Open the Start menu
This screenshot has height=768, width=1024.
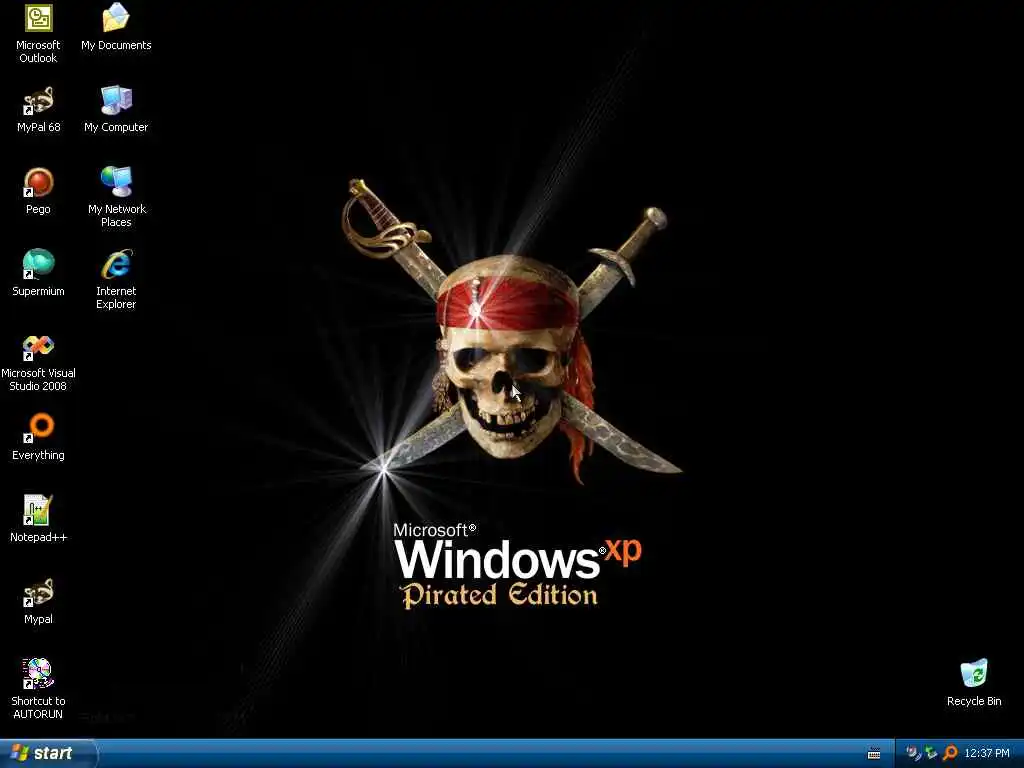[48, 753]
